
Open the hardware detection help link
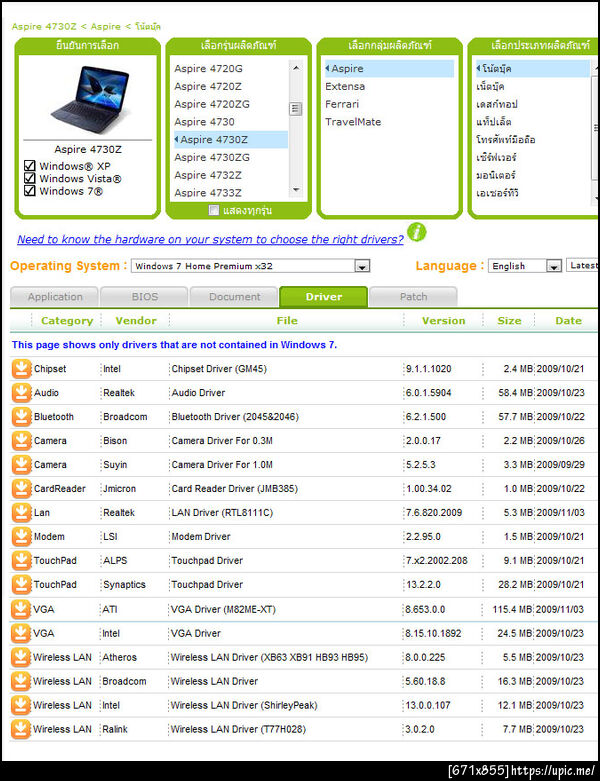tap(210, 240)
